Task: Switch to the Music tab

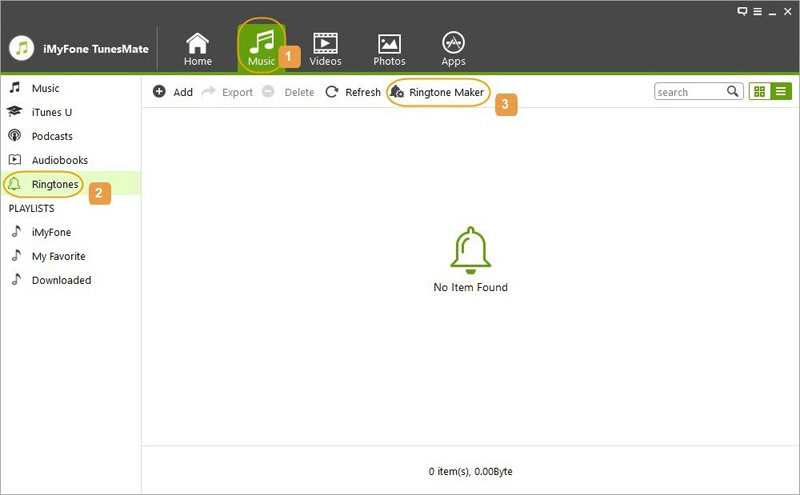Action: pyautogui.click(x=262, y=49)
